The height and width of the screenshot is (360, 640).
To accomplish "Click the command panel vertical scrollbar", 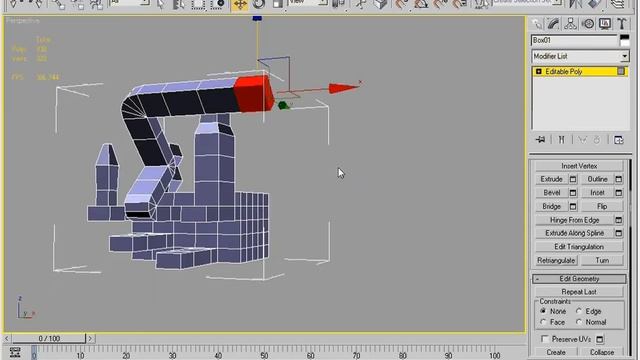I will (631, 257).
